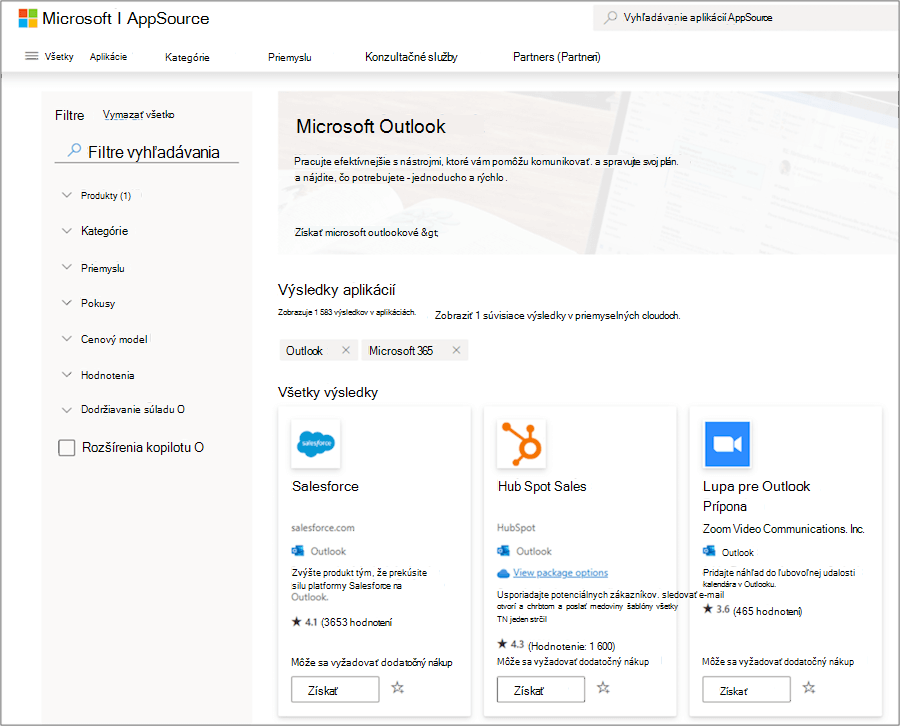
Task: Open Konzultačné služby in the navigation
Action: click(x=411, y=57)
